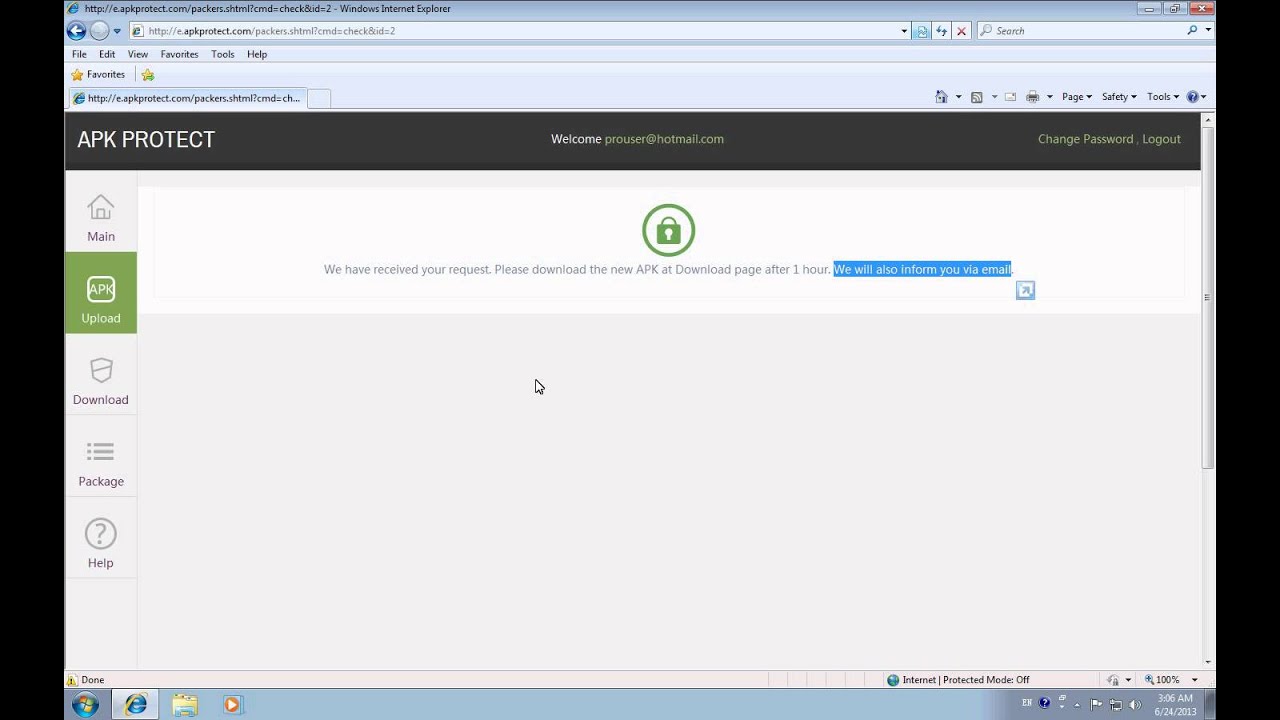
Task: Click the RSS feeds icon
Action: [977, 97]
